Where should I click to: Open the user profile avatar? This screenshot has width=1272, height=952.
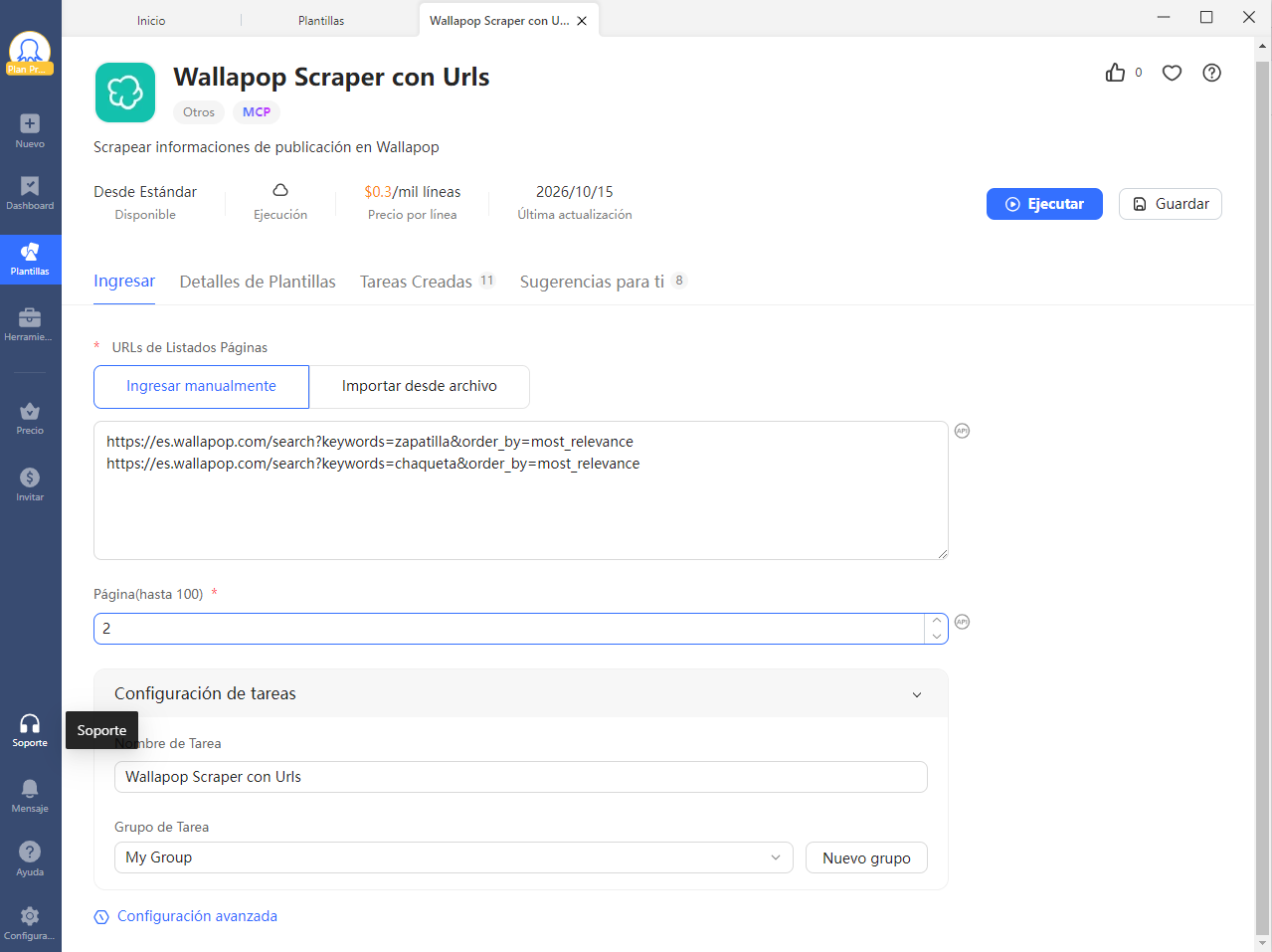click(x=30, y=50)
